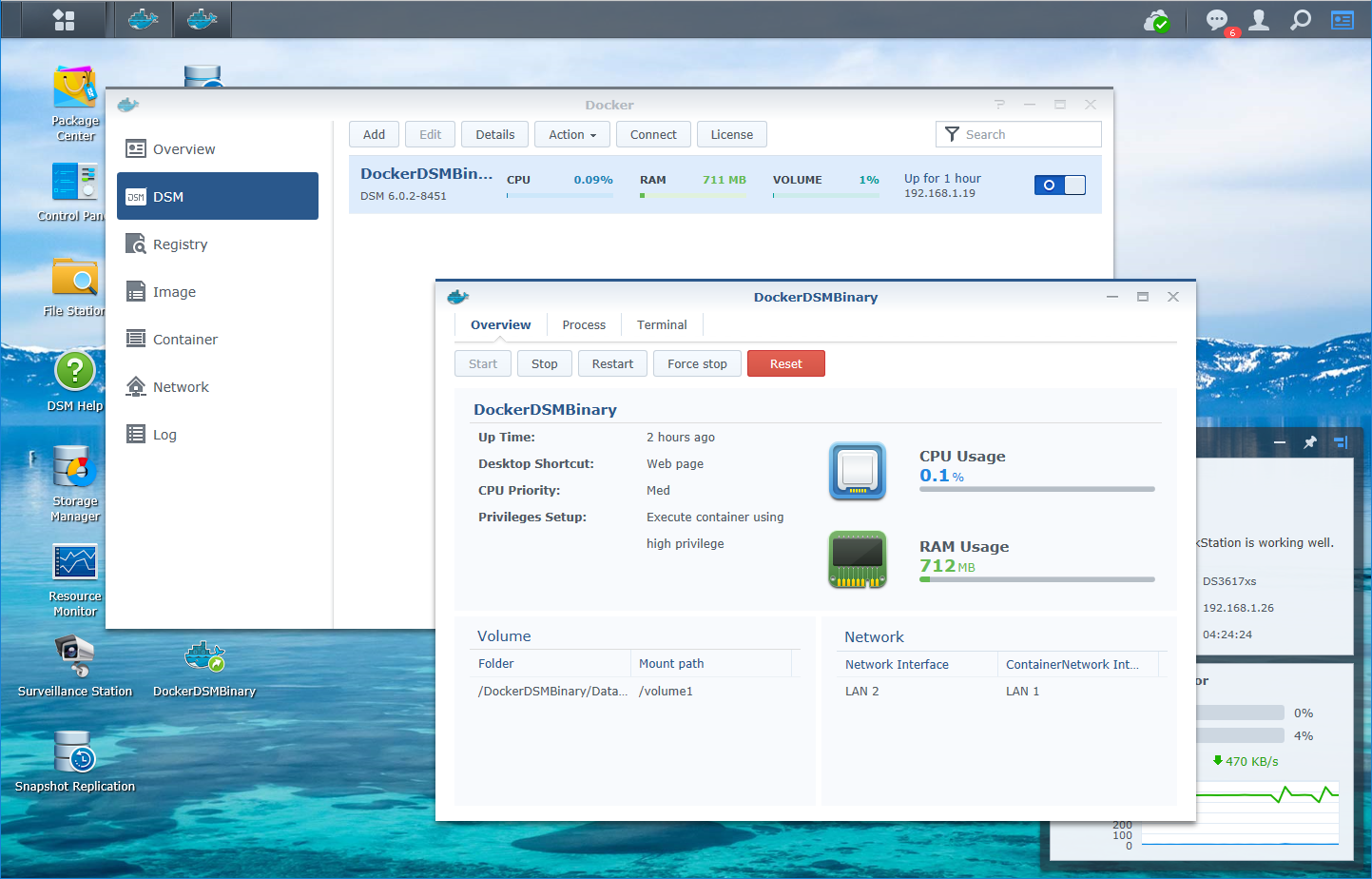
Task: Click the RAM Usage progress bar
Action: (x=1037, y=579)
